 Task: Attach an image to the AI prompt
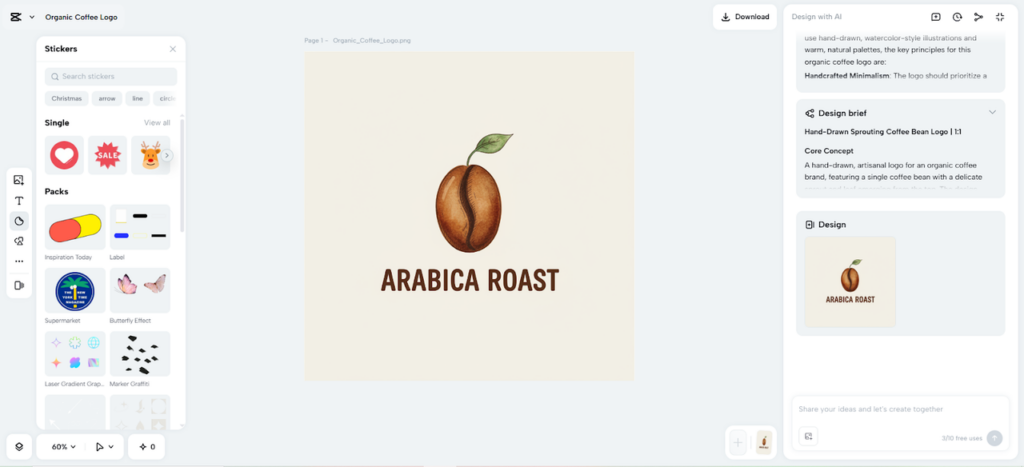pyautogui.click(x=809, y=436)
